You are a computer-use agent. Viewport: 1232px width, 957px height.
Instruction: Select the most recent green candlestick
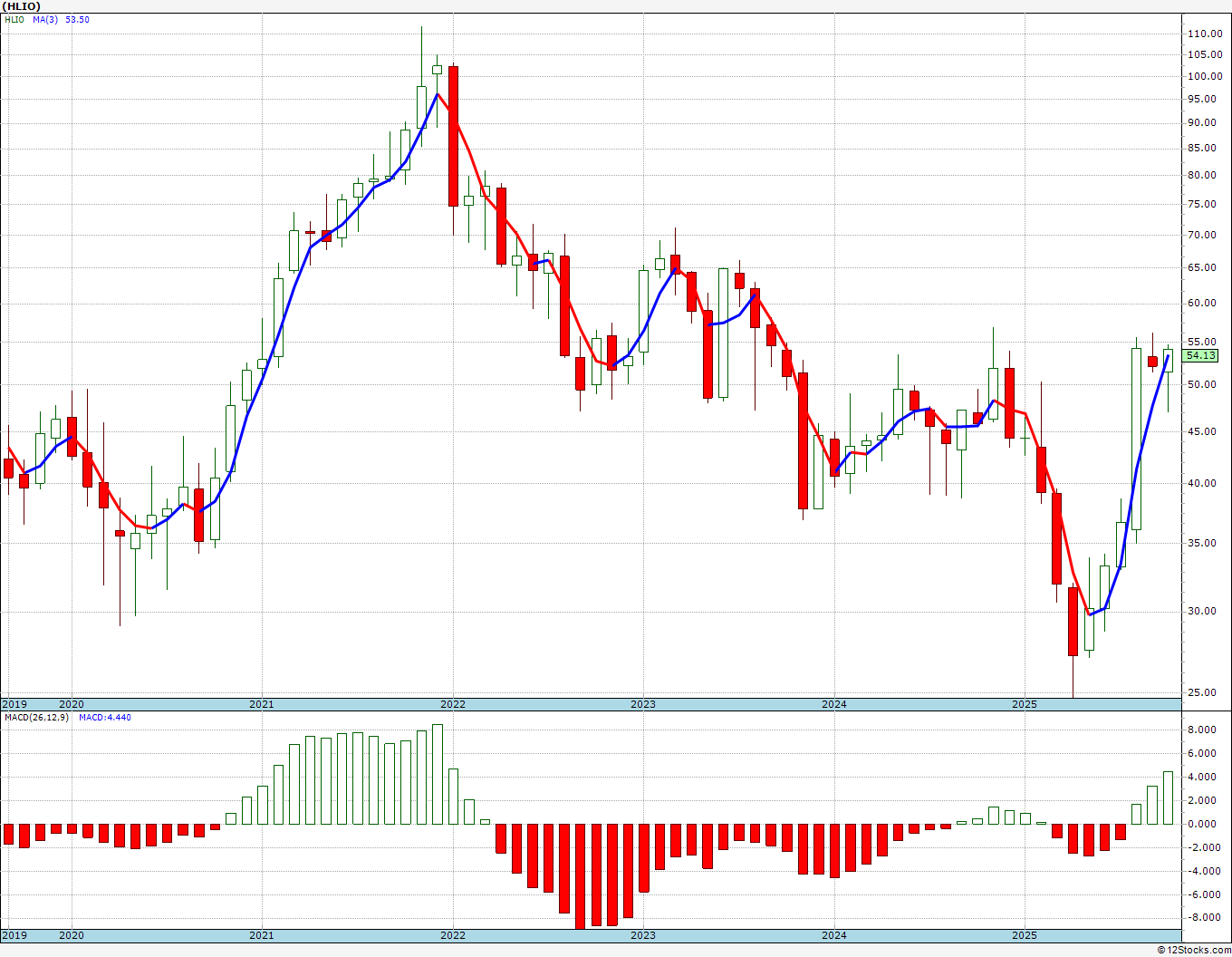click(x=1169, y=361)
